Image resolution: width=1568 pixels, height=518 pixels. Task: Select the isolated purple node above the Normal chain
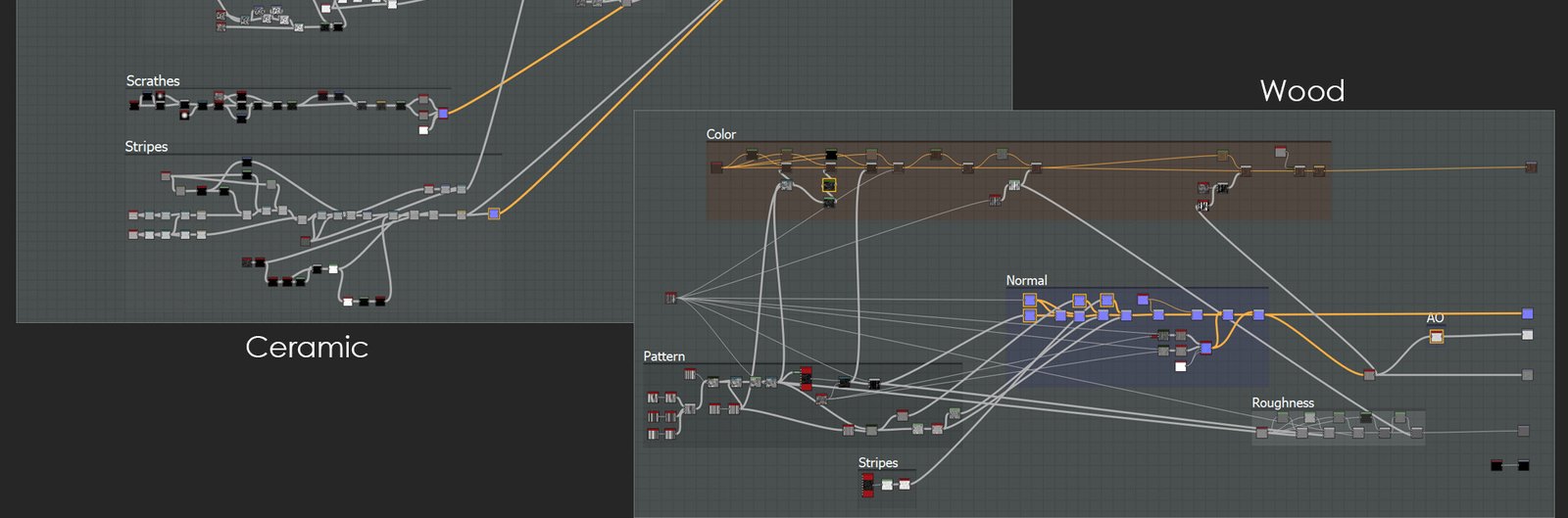(x=1143, y=300)
